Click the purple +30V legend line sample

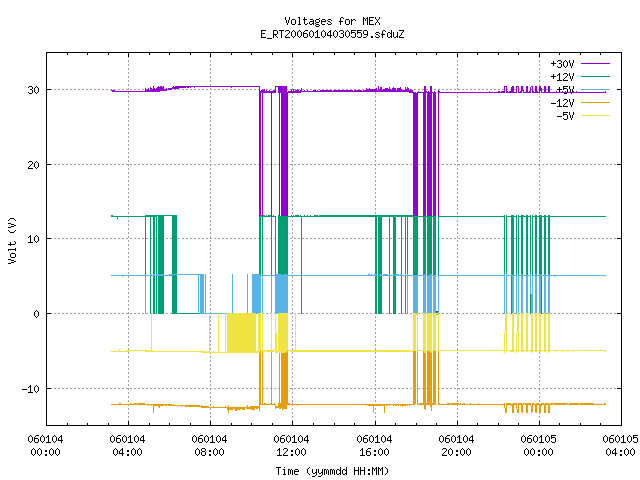tap(595, 64)
